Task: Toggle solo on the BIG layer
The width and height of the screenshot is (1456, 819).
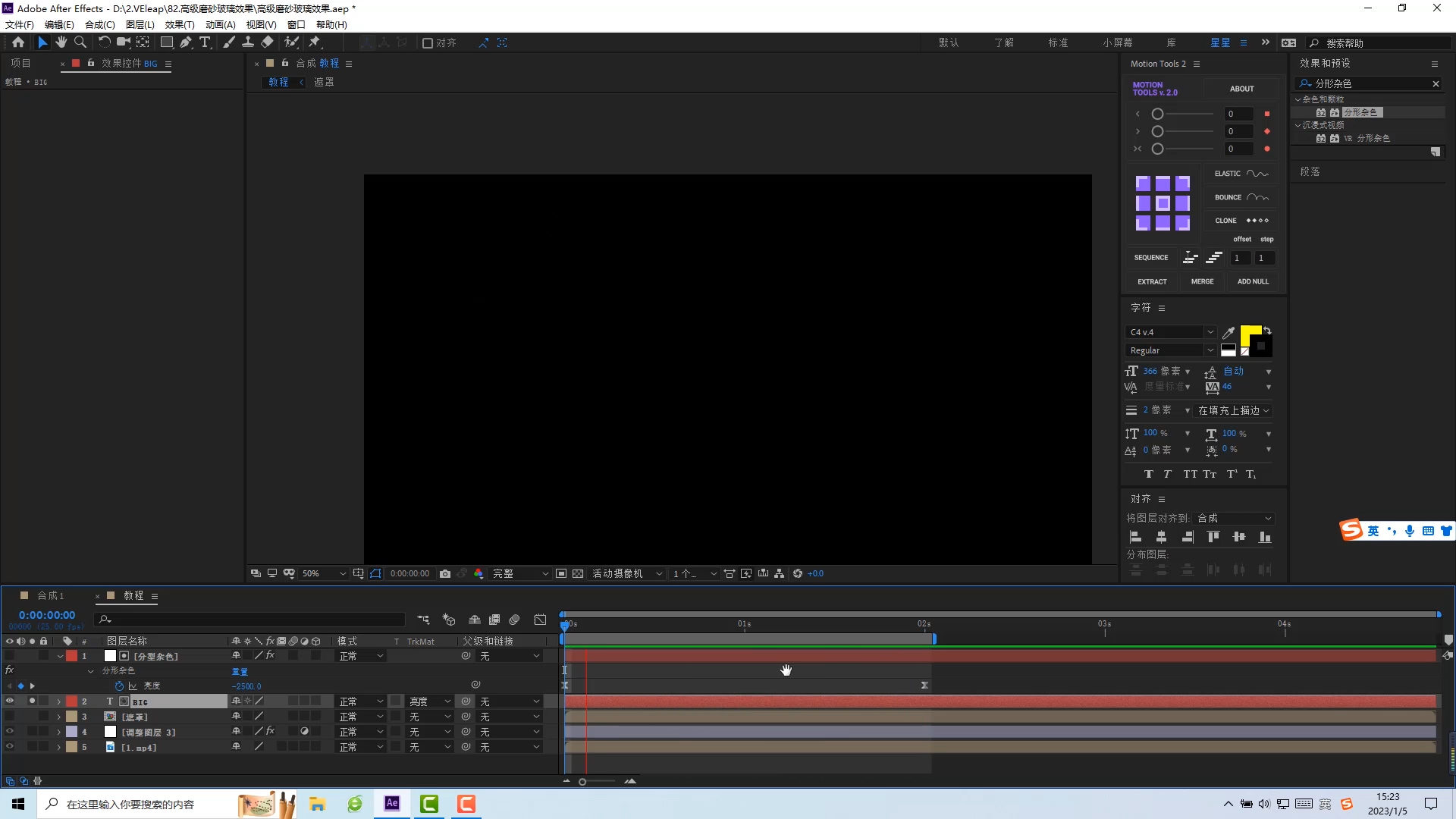Action: click(x=32, y=701)
